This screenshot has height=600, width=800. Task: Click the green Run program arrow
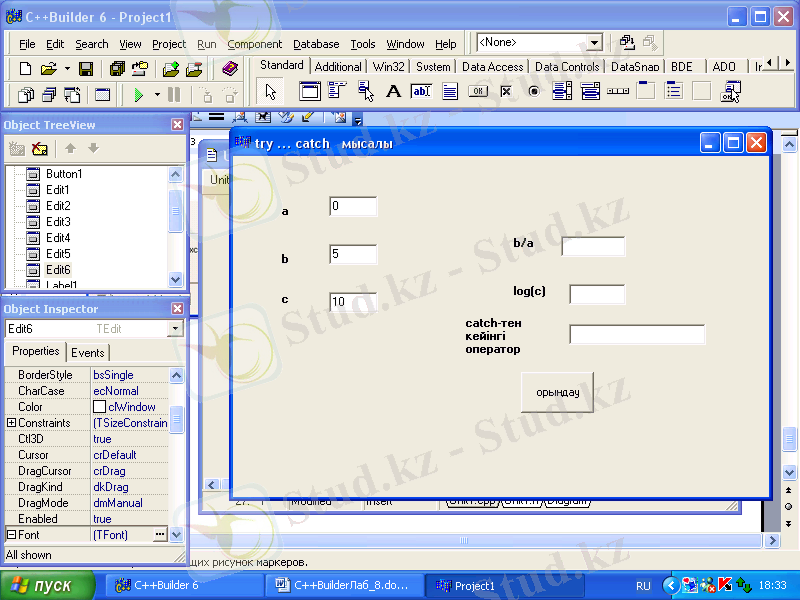(139, 95)
